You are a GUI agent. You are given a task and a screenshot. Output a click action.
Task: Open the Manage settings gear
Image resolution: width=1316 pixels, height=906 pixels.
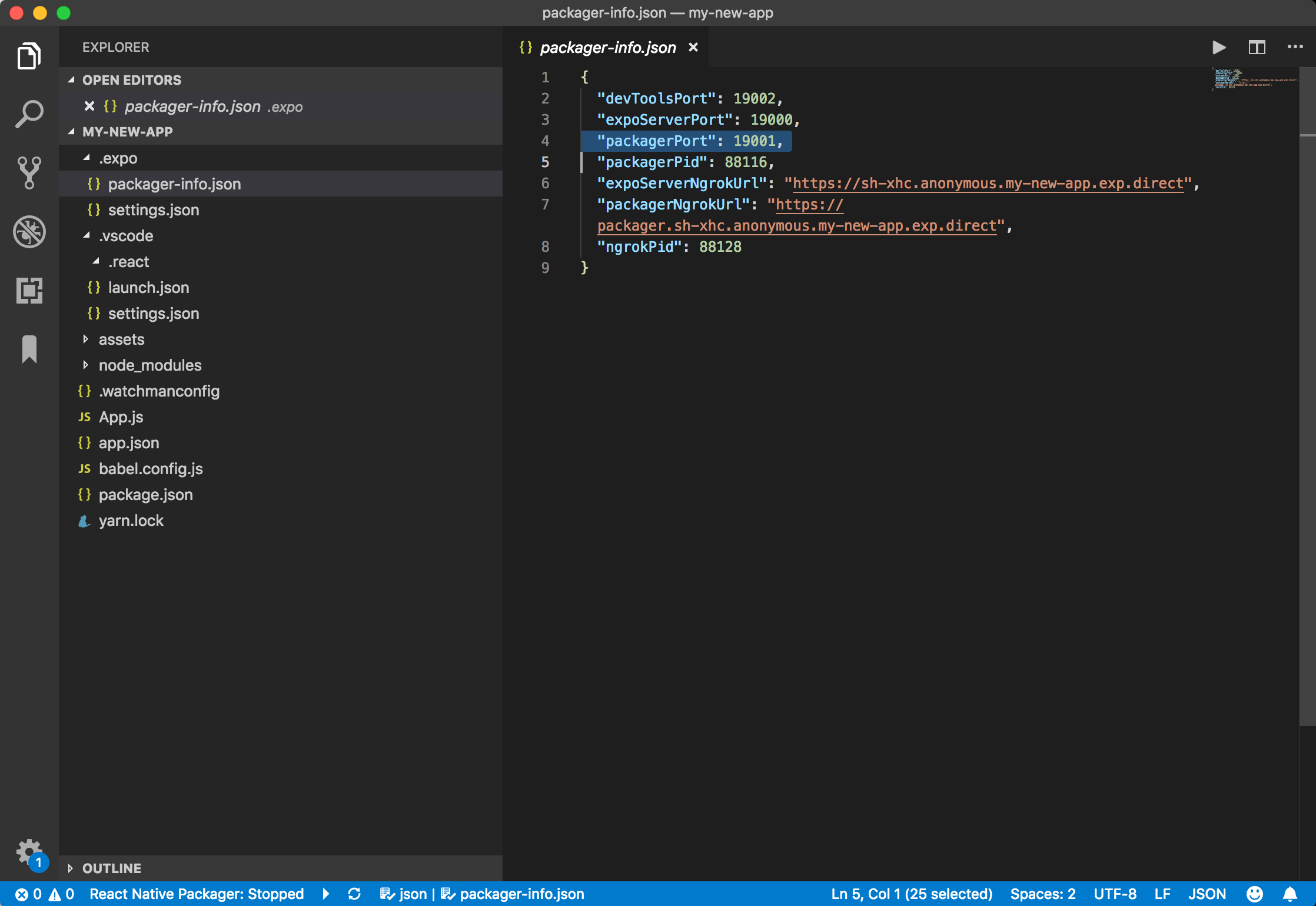(29, 850)
